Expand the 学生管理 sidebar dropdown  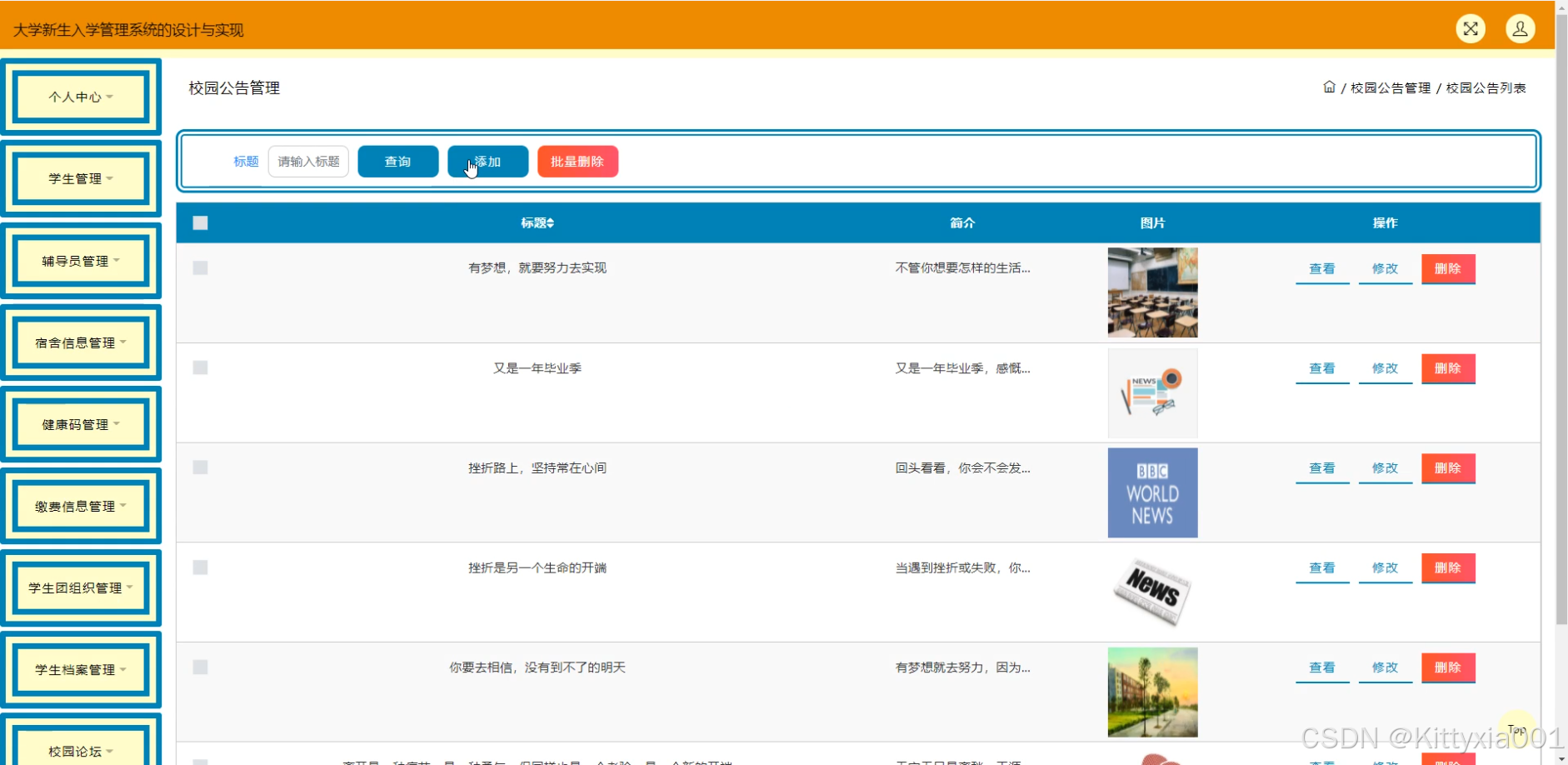(x=81, y=178)
